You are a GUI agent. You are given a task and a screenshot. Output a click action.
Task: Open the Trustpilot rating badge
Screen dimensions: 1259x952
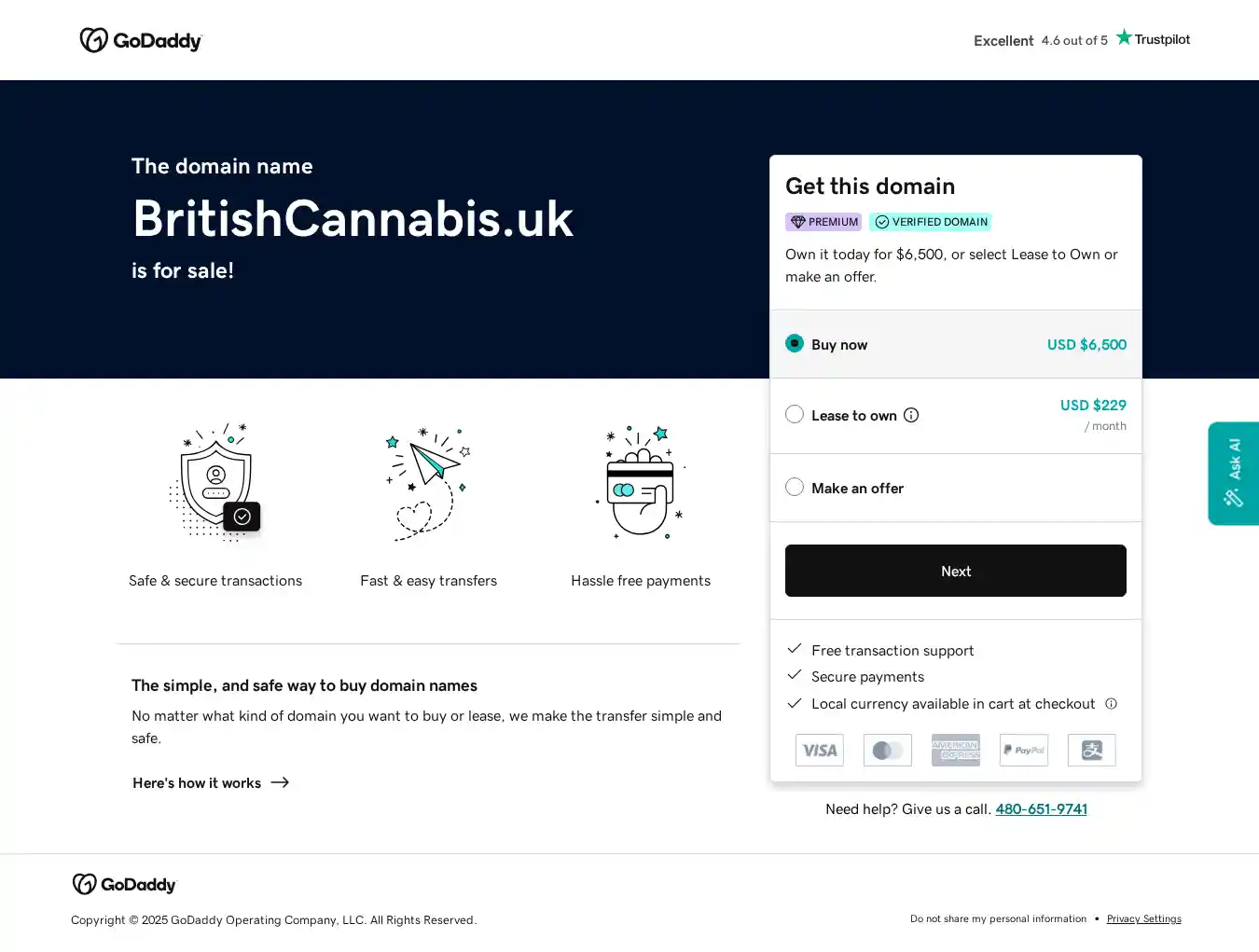[1082, 40]
